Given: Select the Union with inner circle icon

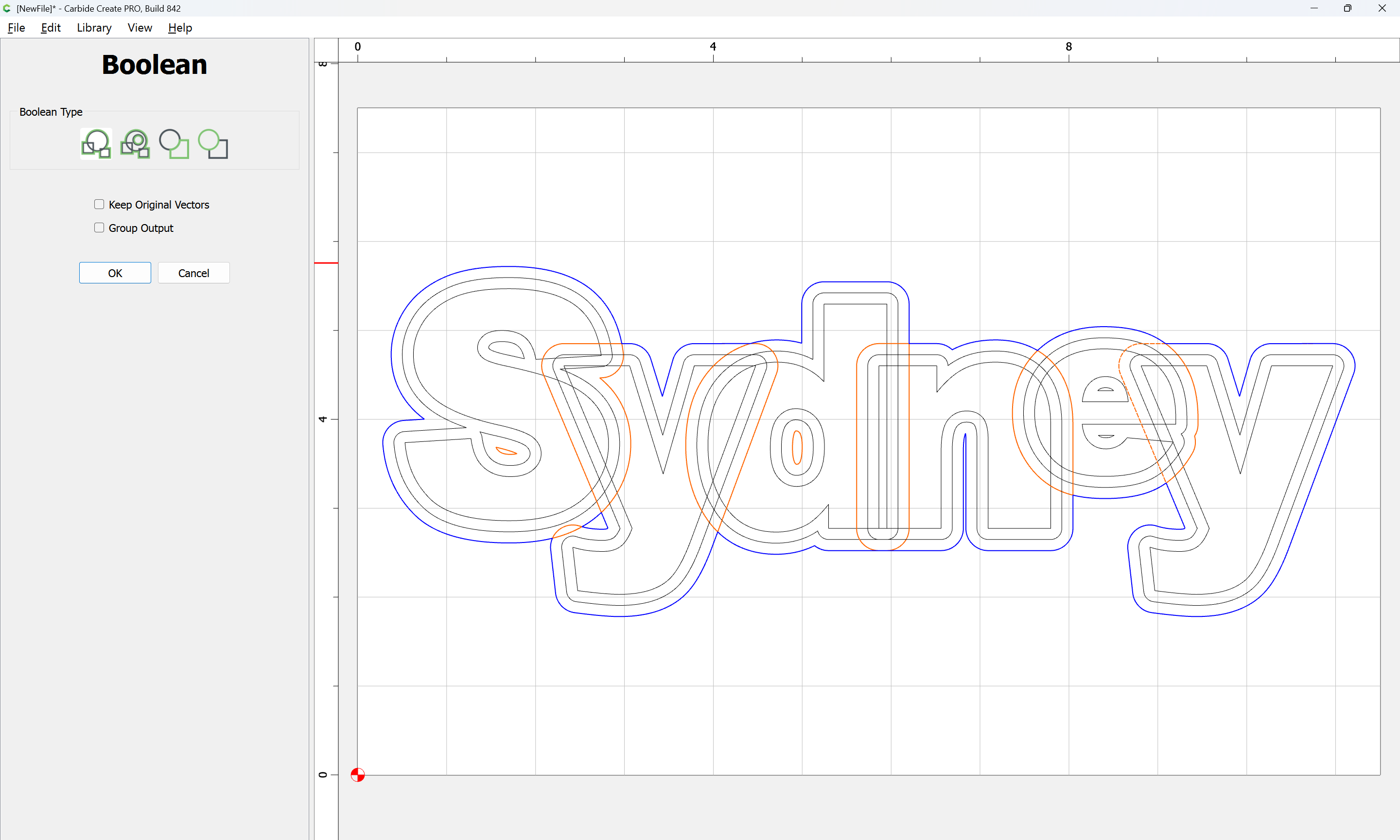Looking at the screenshot, I should click(135, 144).
